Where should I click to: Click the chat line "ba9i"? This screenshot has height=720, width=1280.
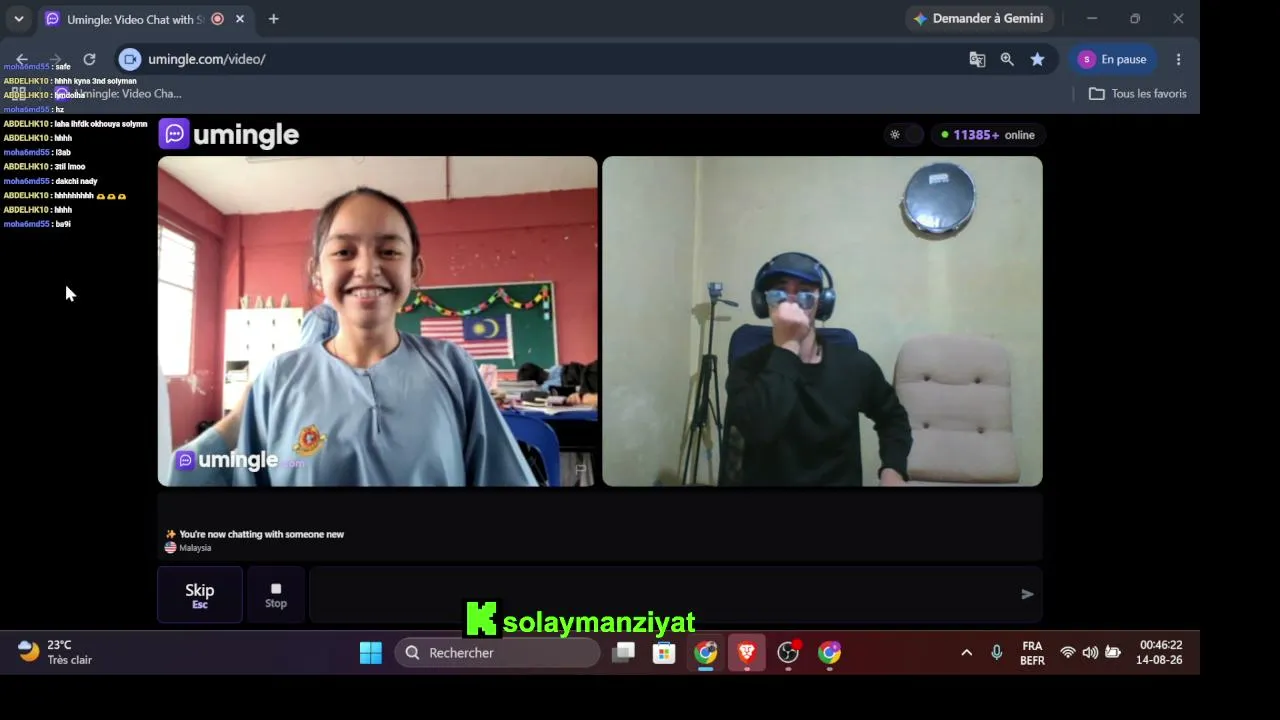(63, 224)
